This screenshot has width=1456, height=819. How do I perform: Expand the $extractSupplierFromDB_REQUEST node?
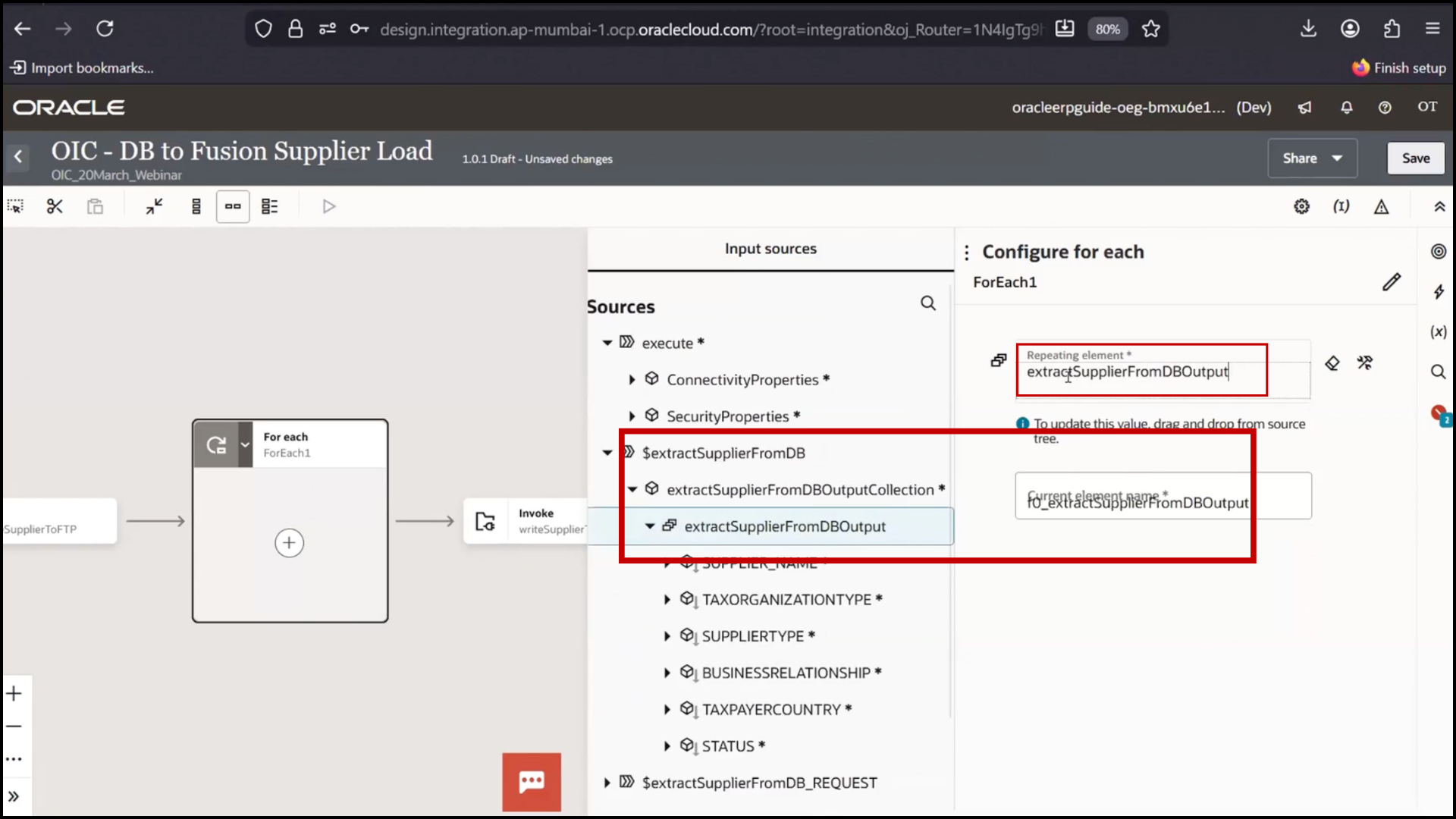pos(607,783)
